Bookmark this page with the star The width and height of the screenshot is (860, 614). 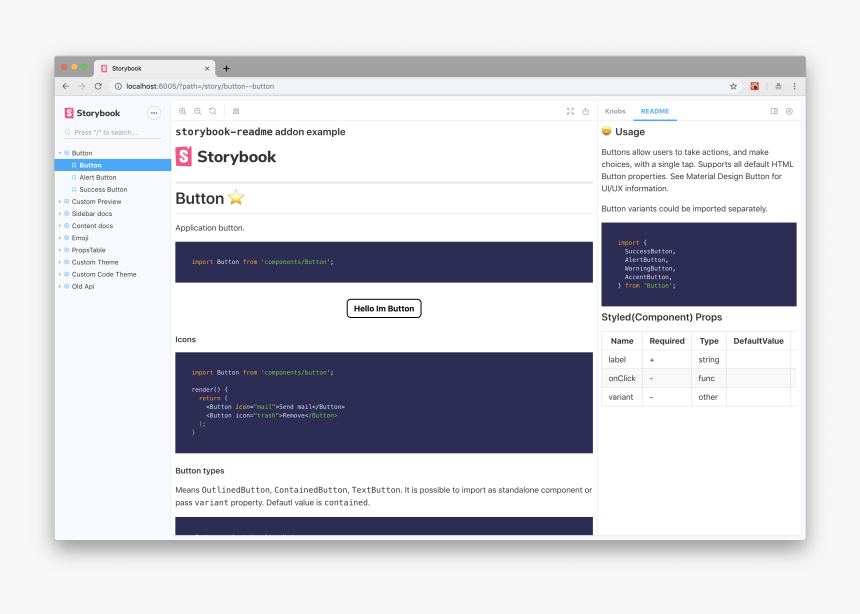click(733, 86)
